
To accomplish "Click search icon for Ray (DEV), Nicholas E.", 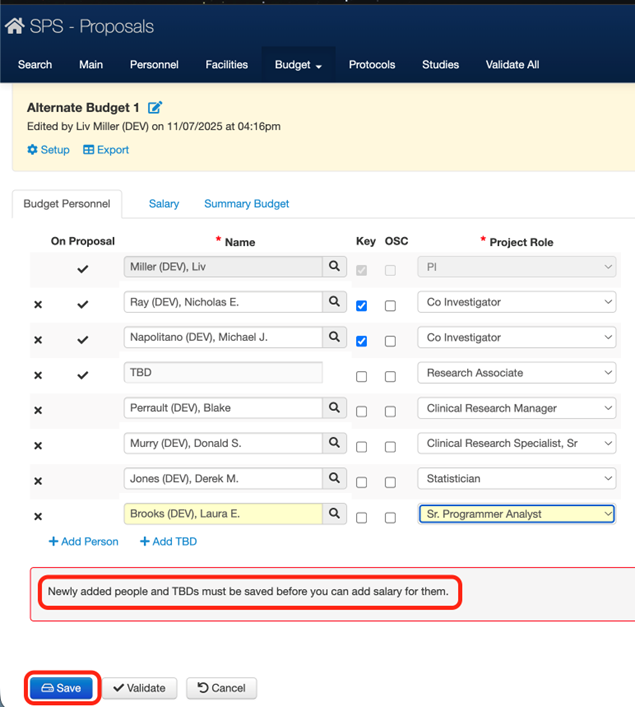I will point(335,302).
